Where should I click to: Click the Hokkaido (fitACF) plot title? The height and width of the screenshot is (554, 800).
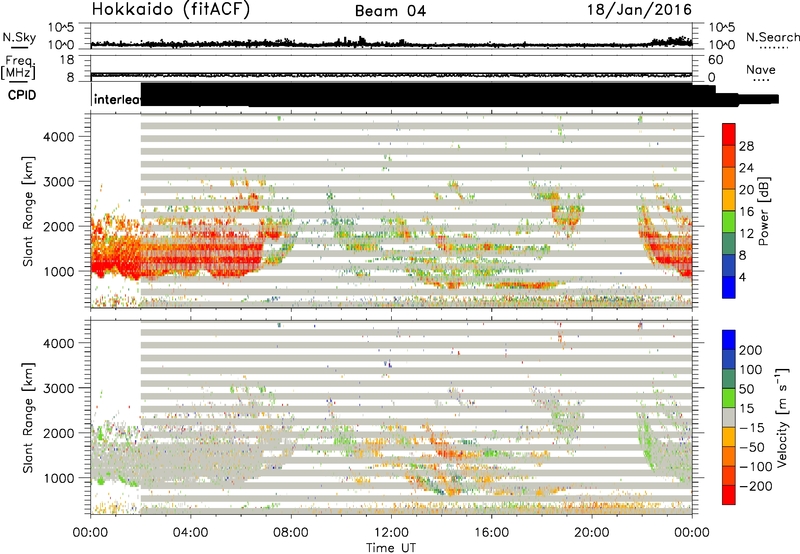point(171,10)
